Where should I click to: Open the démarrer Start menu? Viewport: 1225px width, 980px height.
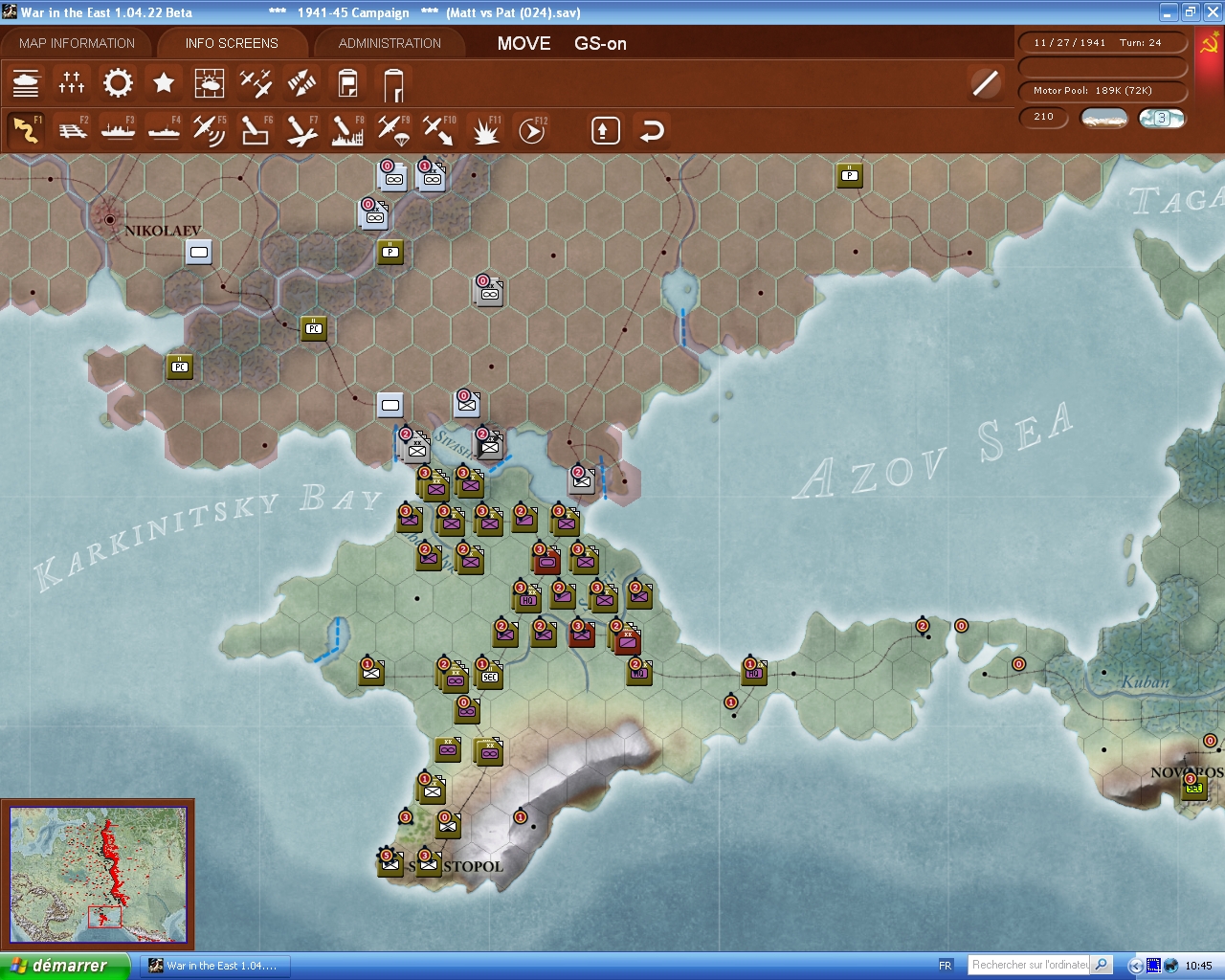tap(64, 966)
